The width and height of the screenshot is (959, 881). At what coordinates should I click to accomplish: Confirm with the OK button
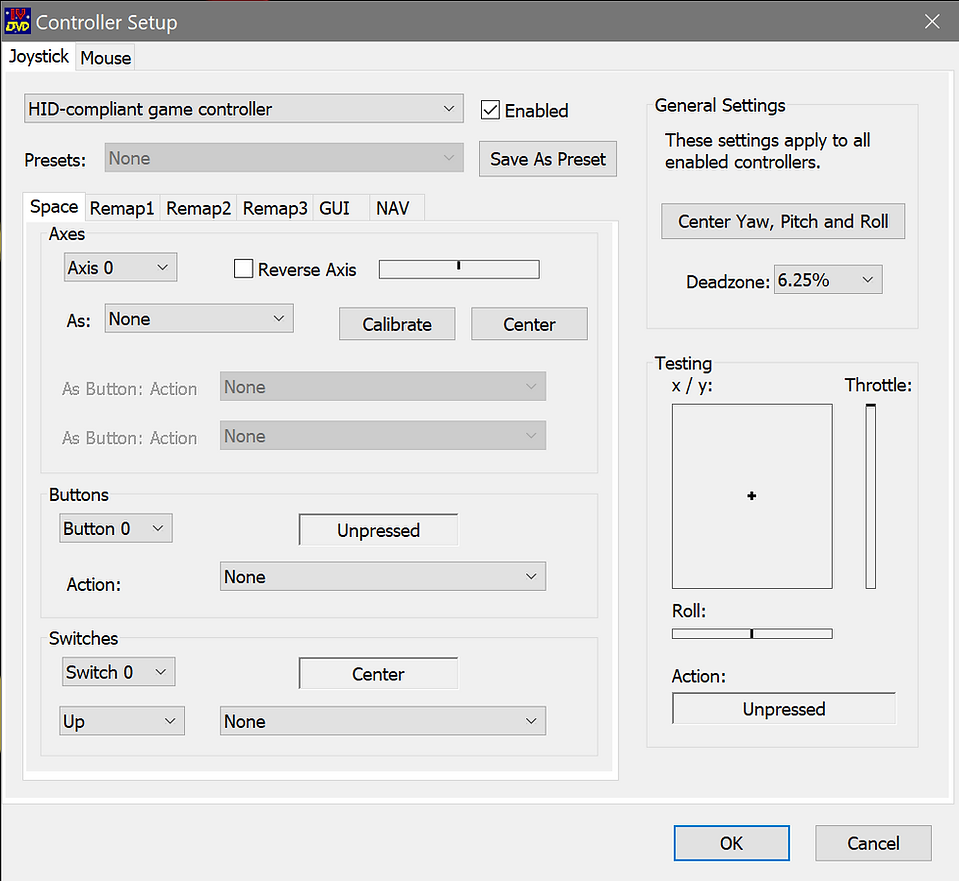click(x=731, y=843)
